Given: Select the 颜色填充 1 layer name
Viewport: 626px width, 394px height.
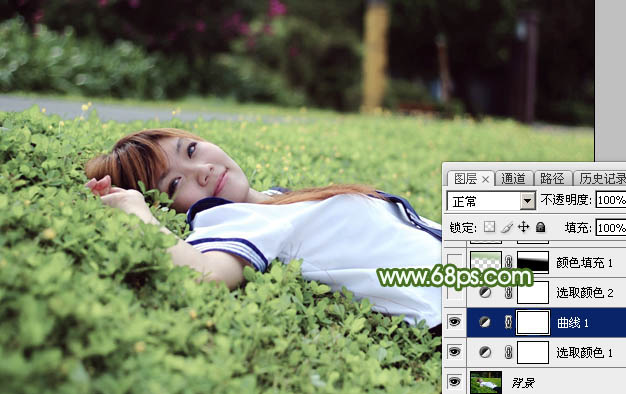Looking at the screenshot, I should point(584,263).
